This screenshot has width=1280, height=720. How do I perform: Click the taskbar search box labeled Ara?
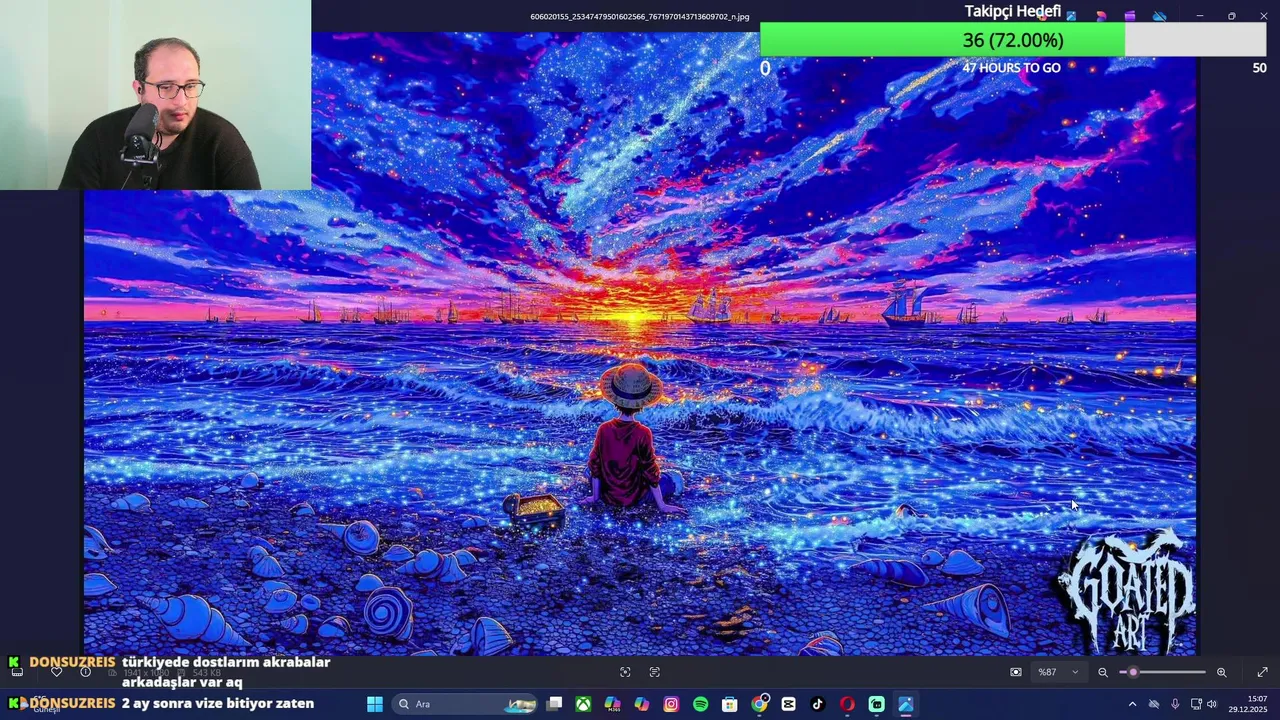click(466, 704)
